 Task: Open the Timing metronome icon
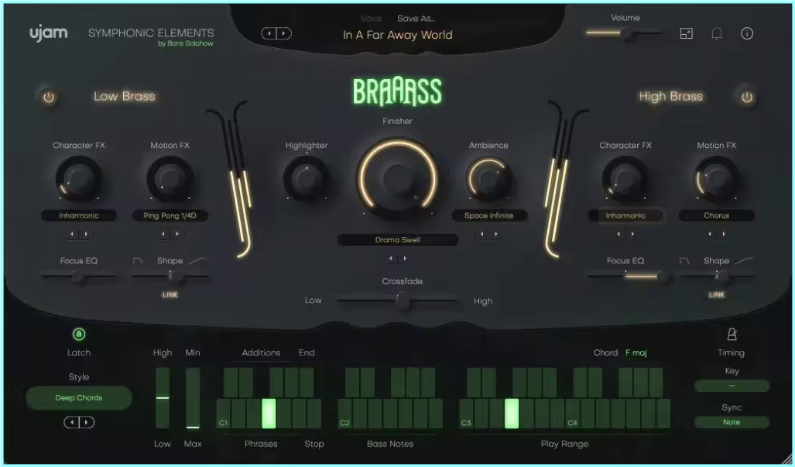732,334
